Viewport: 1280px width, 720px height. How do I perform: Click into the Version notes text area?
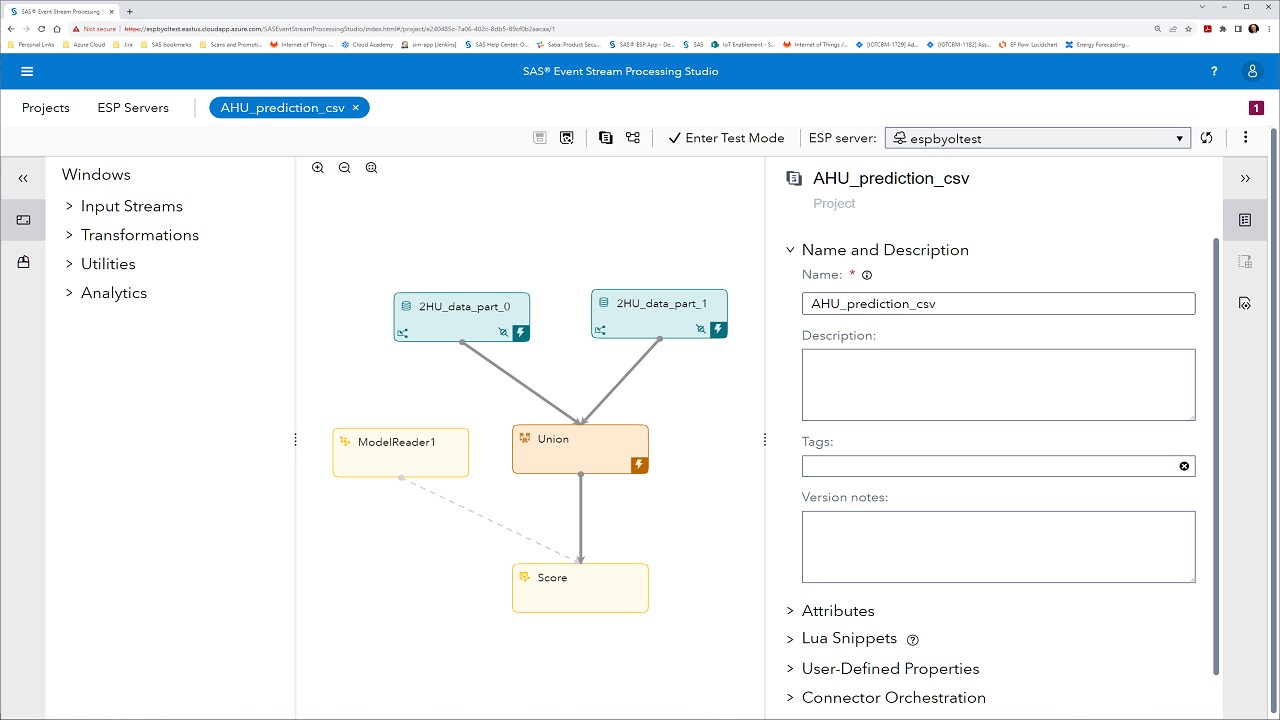(x=998, y=547)
